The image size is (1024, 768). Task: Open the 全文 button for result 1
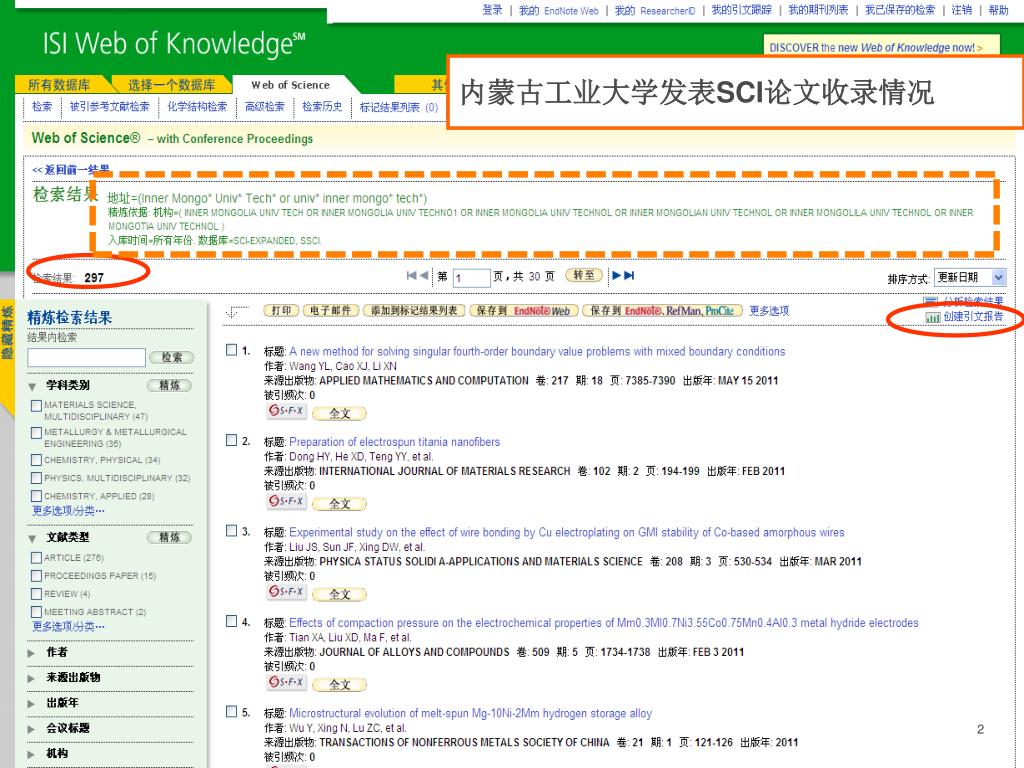[340, 413]
